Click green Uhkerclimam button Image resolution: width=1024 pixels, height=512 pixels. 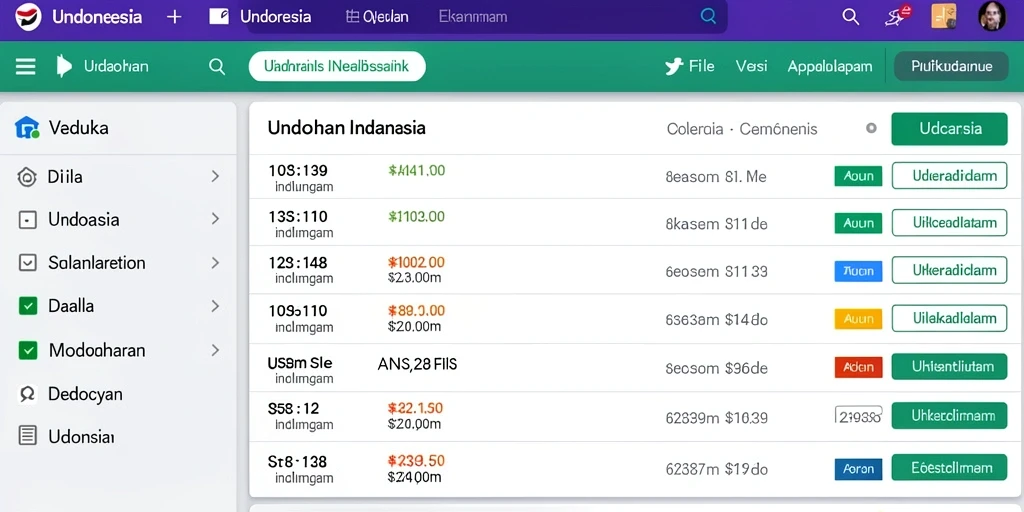click(950, 415)
